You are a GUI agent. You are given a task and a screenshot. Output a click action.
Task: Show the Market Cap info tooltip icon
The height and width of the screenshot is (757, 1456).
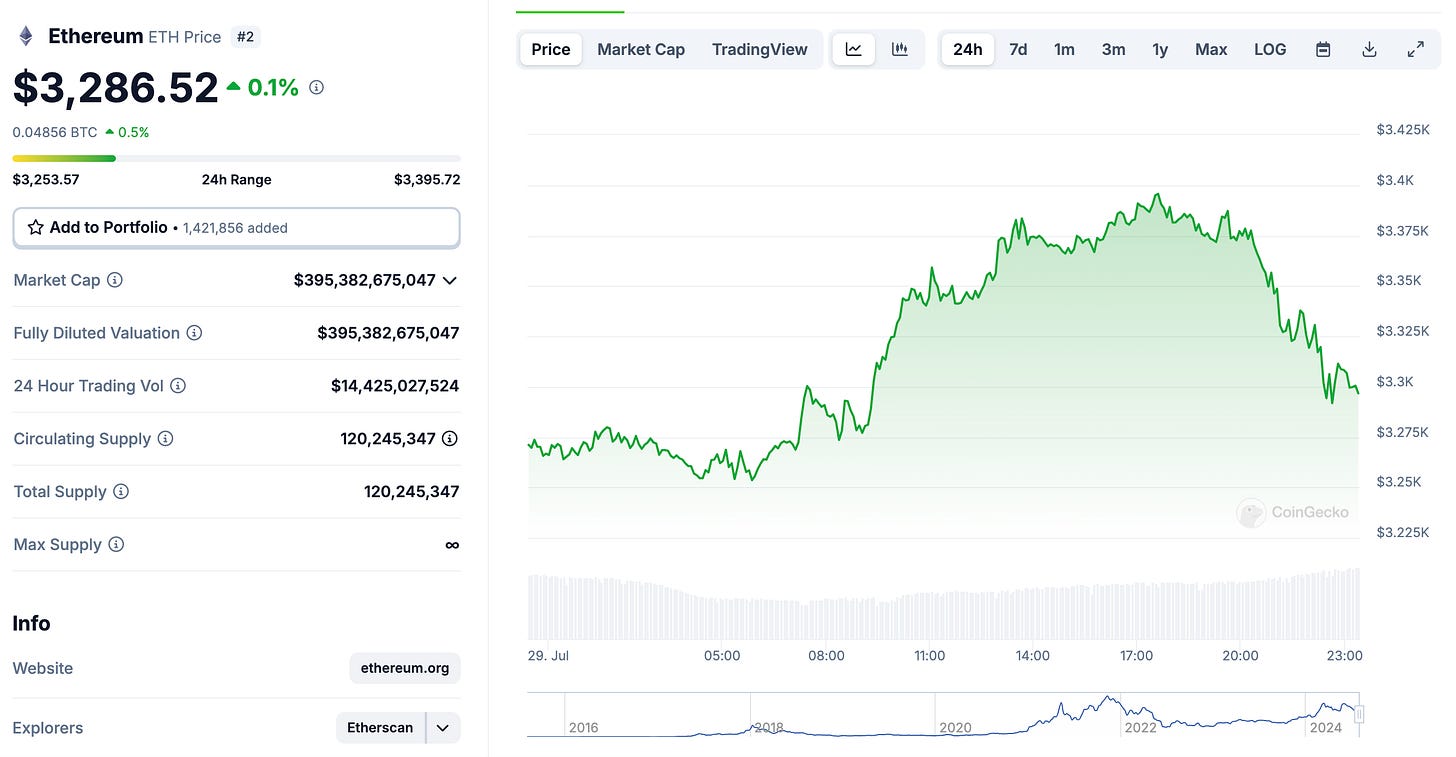(x=115, y=280)
